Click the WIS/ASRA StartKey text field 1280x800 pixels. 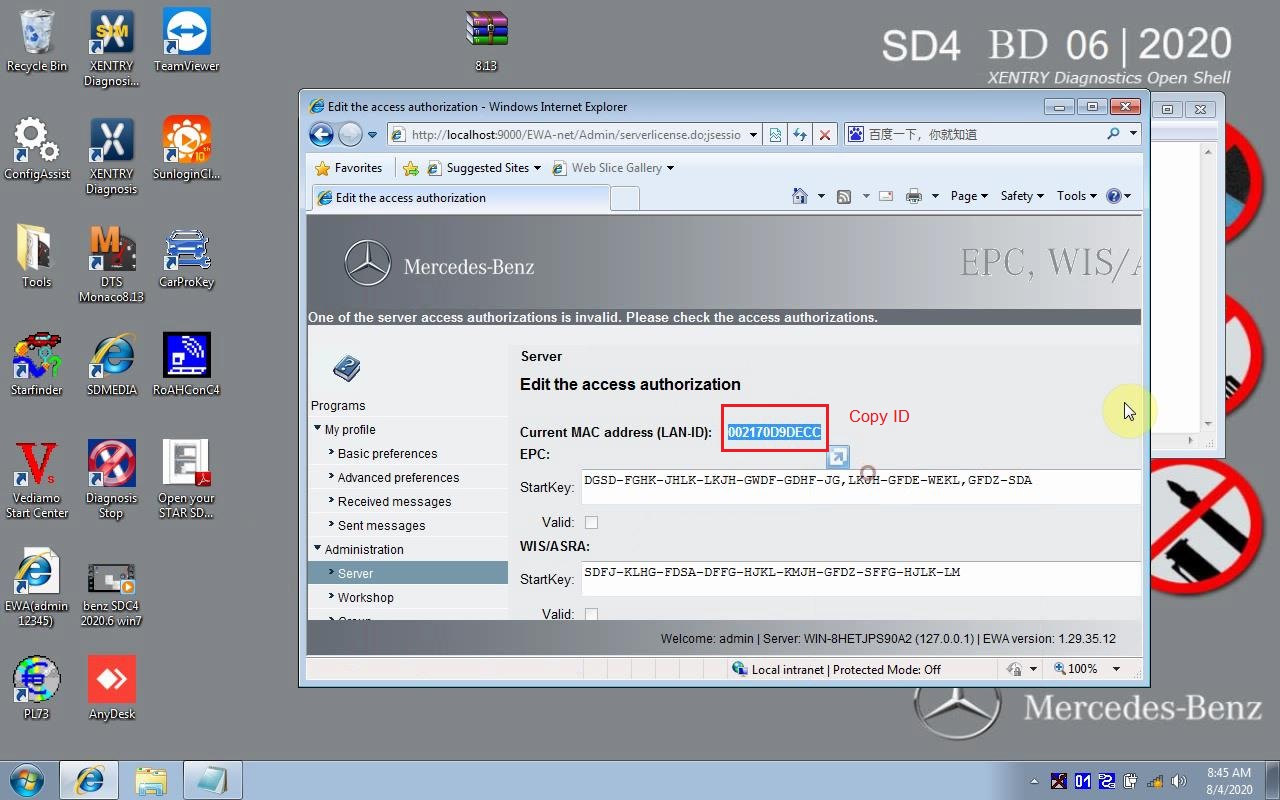pos(861,579)
